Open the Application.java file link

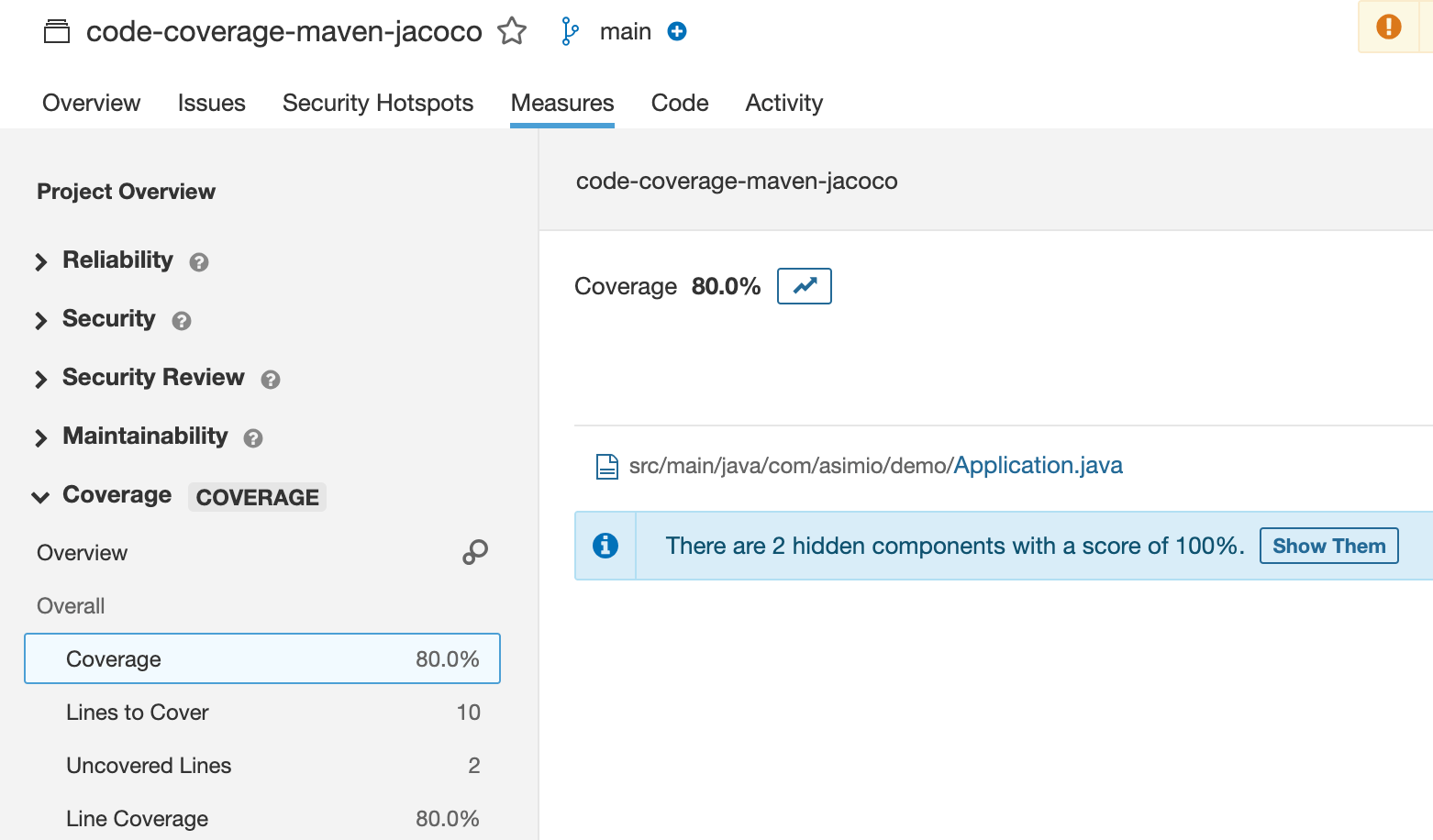(x=1039, y=465)
